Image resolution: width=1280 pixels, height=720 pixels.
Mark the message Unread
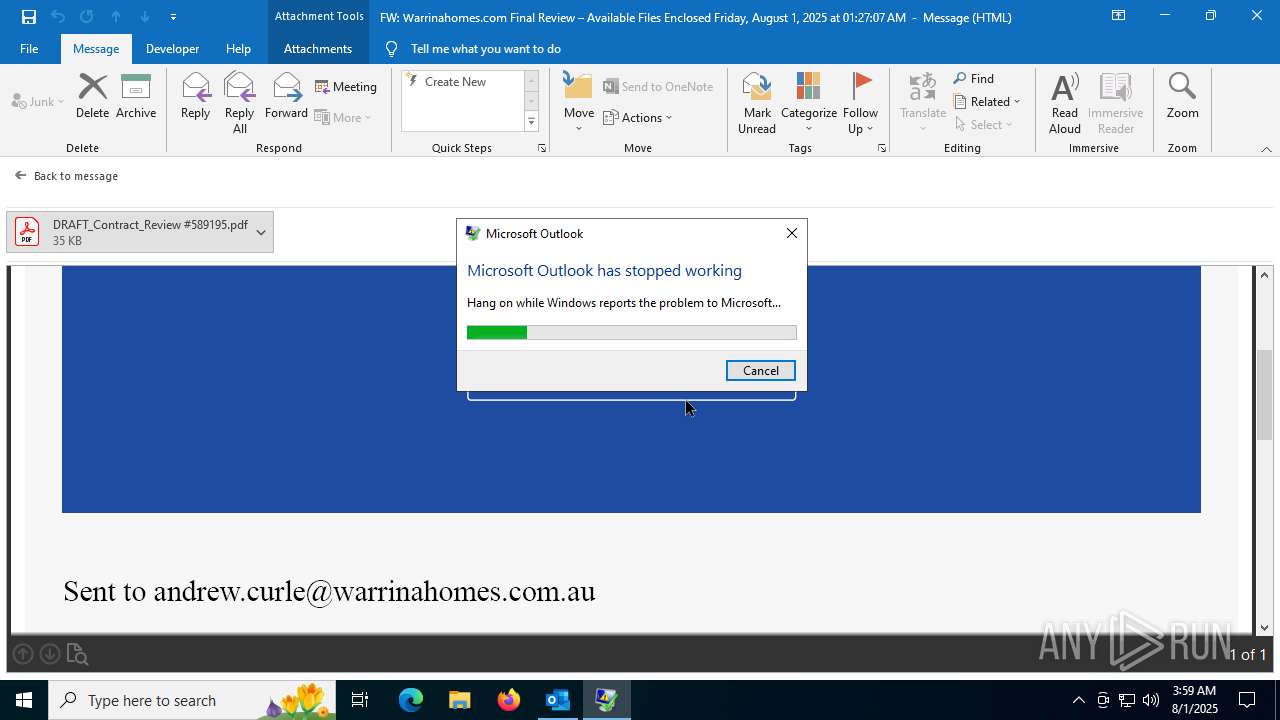[x=757, y=103]
